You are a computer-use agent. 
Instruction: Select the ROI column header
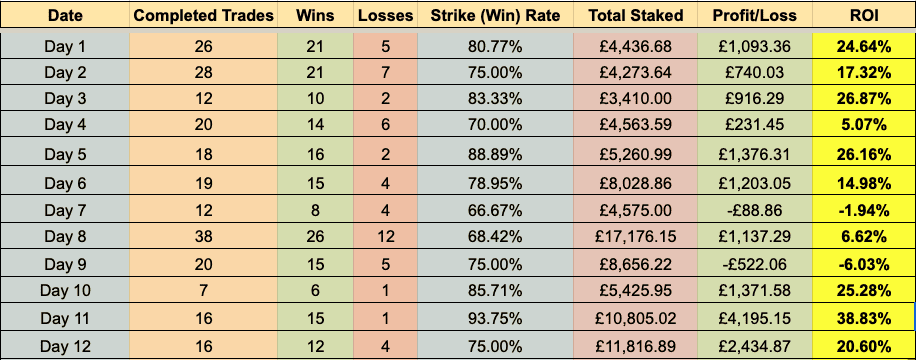tap(863, 15)
